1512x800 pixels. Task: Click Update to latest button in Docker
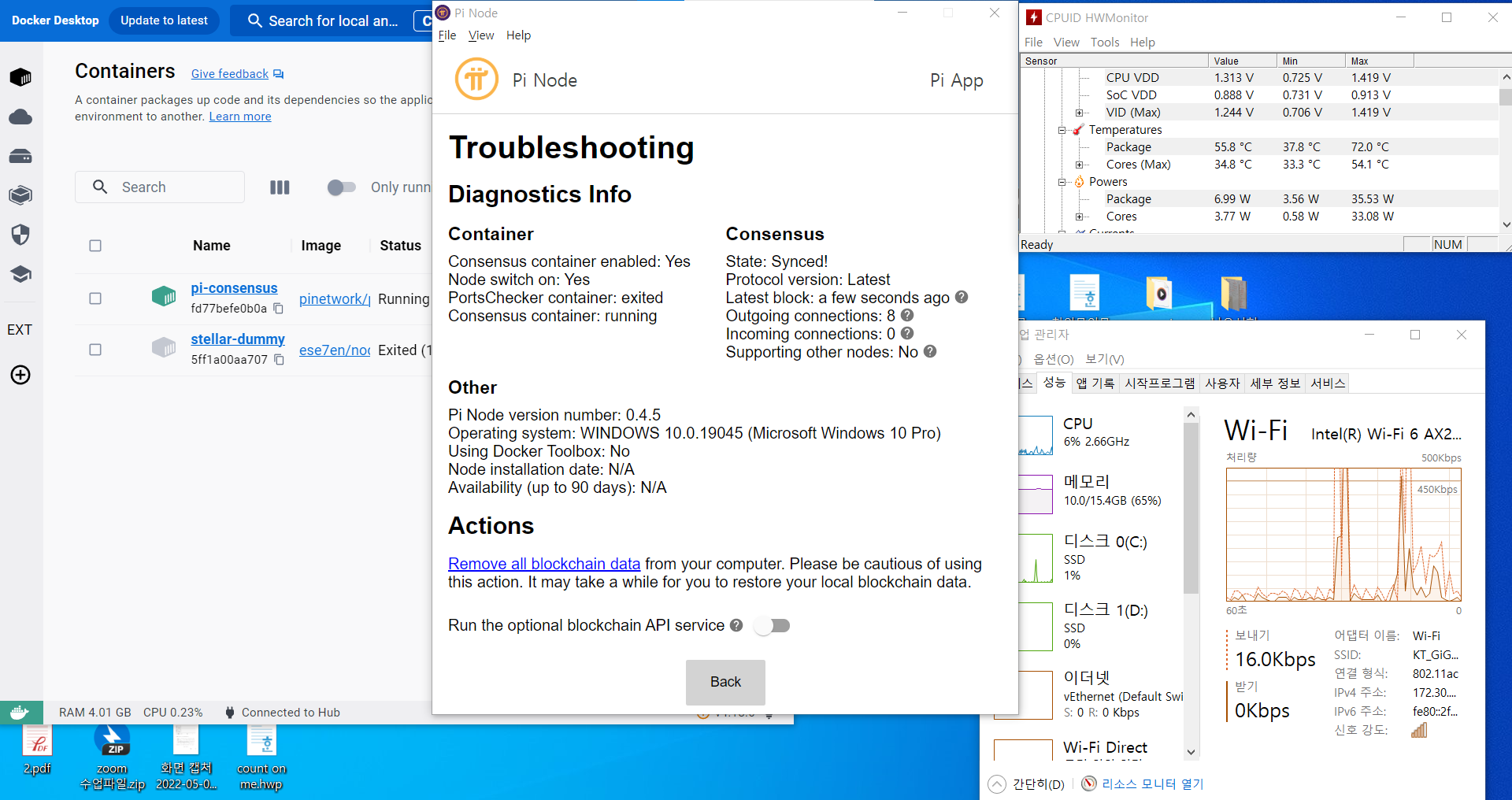pos(164,20)
